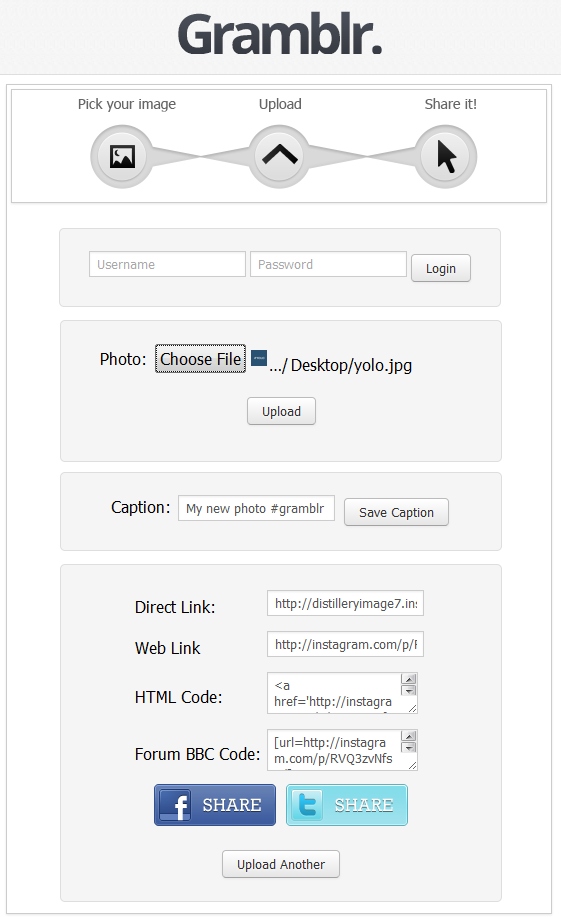This screenshot has width=561, height=917.
Task: Select the Upload step chevron icon
Action: 280,155
